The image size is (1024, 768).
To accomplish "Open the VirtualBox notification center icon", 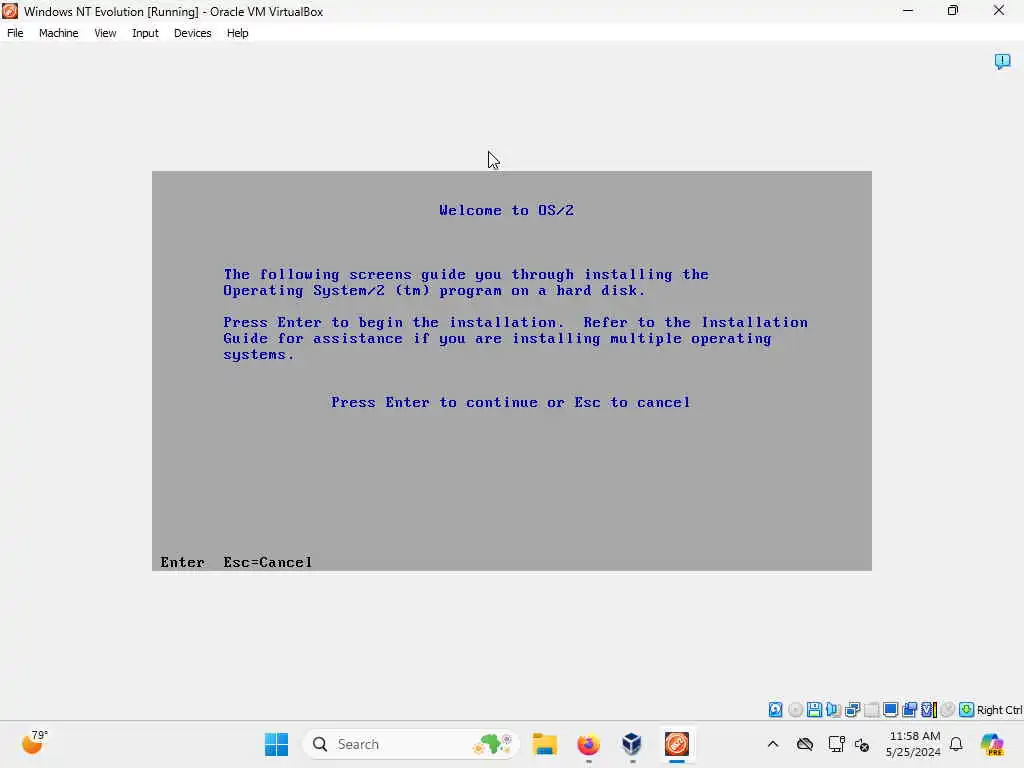I will [x=1002, y=61].
